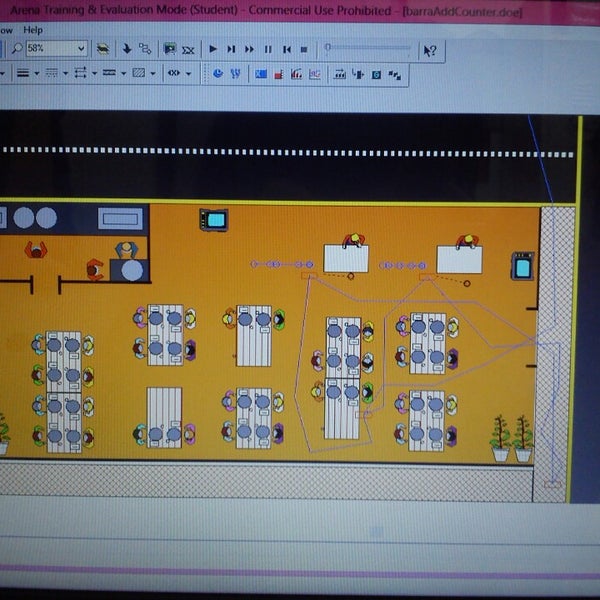This screenshot has width=600, height=600.
Task: Open the partially visible Window menu
Action: [x=6, y=30]
